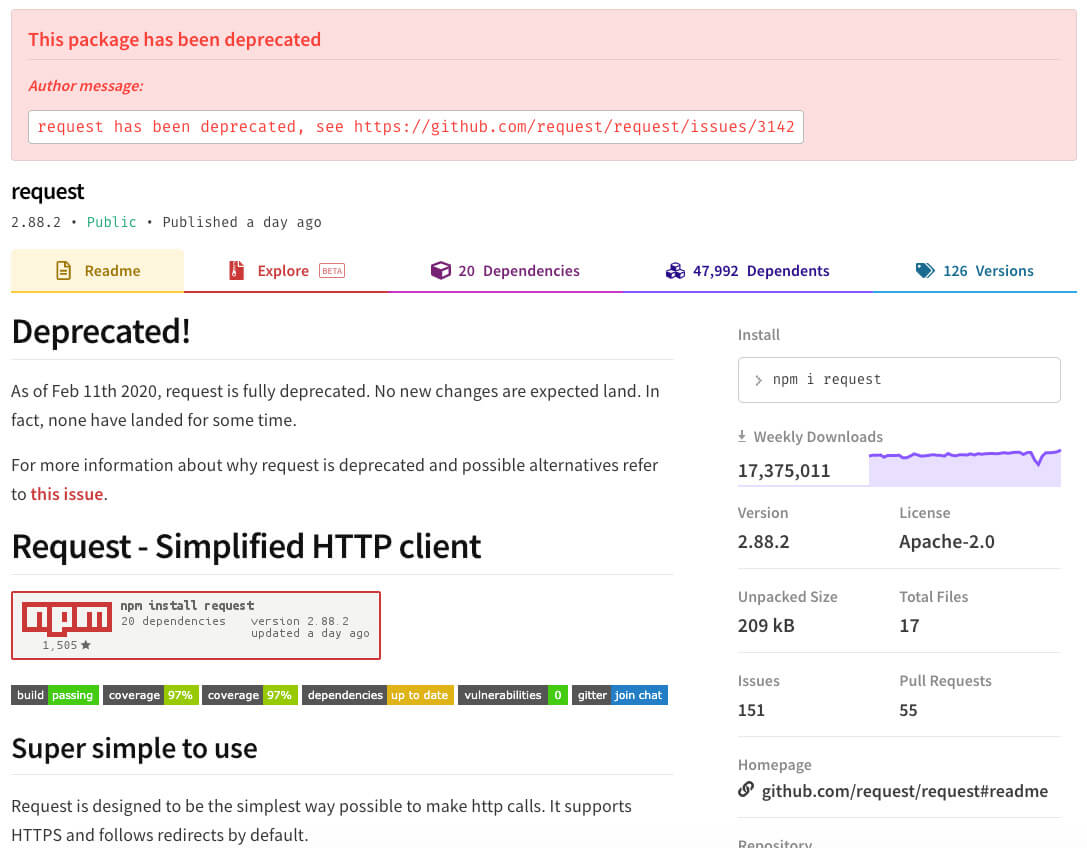Click 'Request - Simplified HTTP client' heading
Image resolution: width=1087 pixels, height=848 pixels.
pyautogui.click(x=246, y=546)
